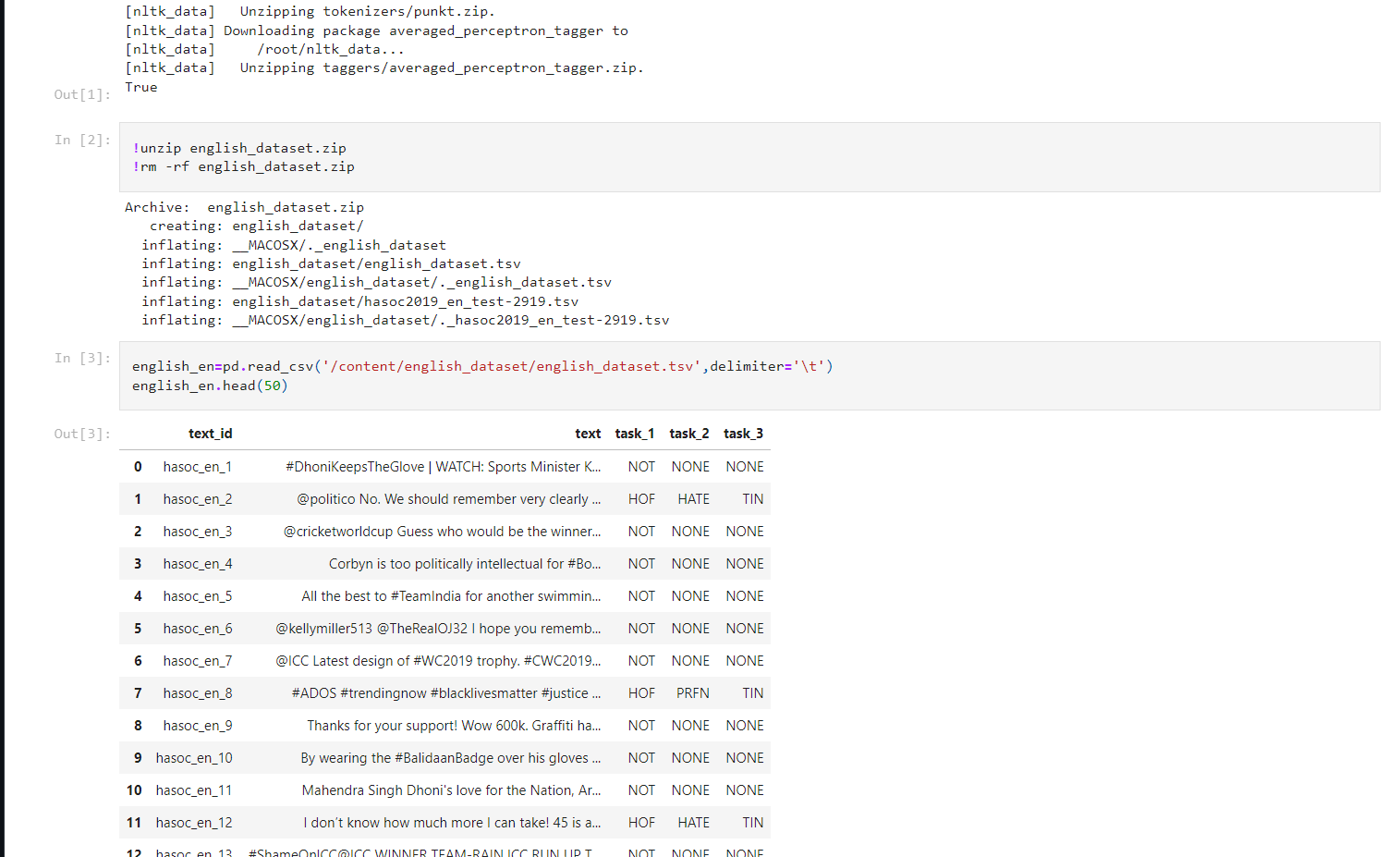Click the #TeamIndia swimming tweet text
Screen dimensions: 1400x857
tap(451, 596)
